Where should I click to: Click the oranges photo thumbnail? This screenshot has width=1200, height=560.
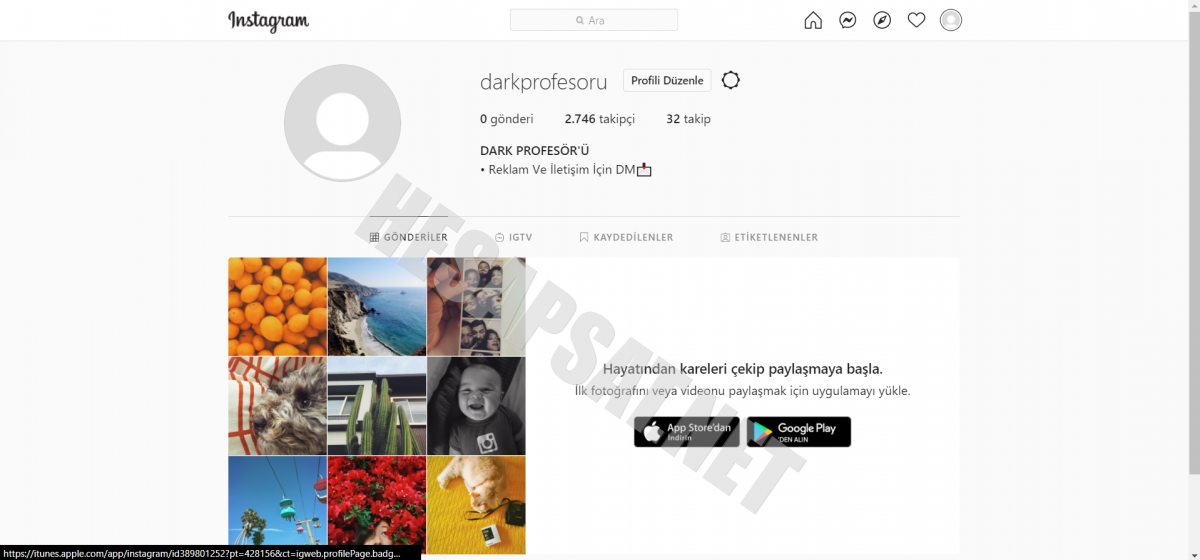pos(277,307)
